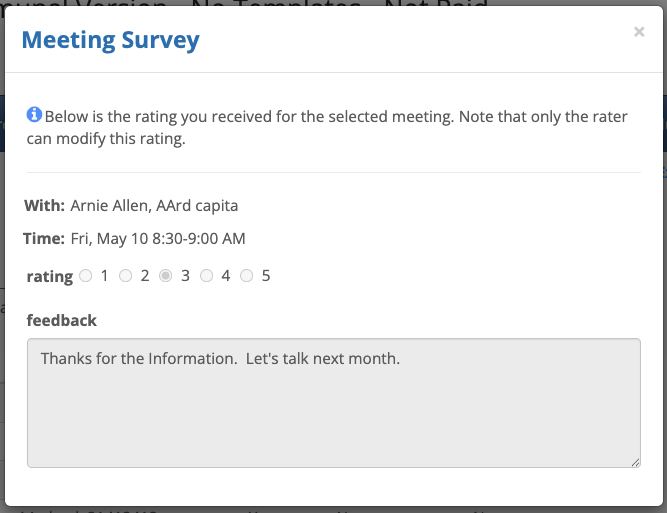This screenshot has height=513, width=667.
Task: Select rating 1 radio button
Action: point(85,276)
